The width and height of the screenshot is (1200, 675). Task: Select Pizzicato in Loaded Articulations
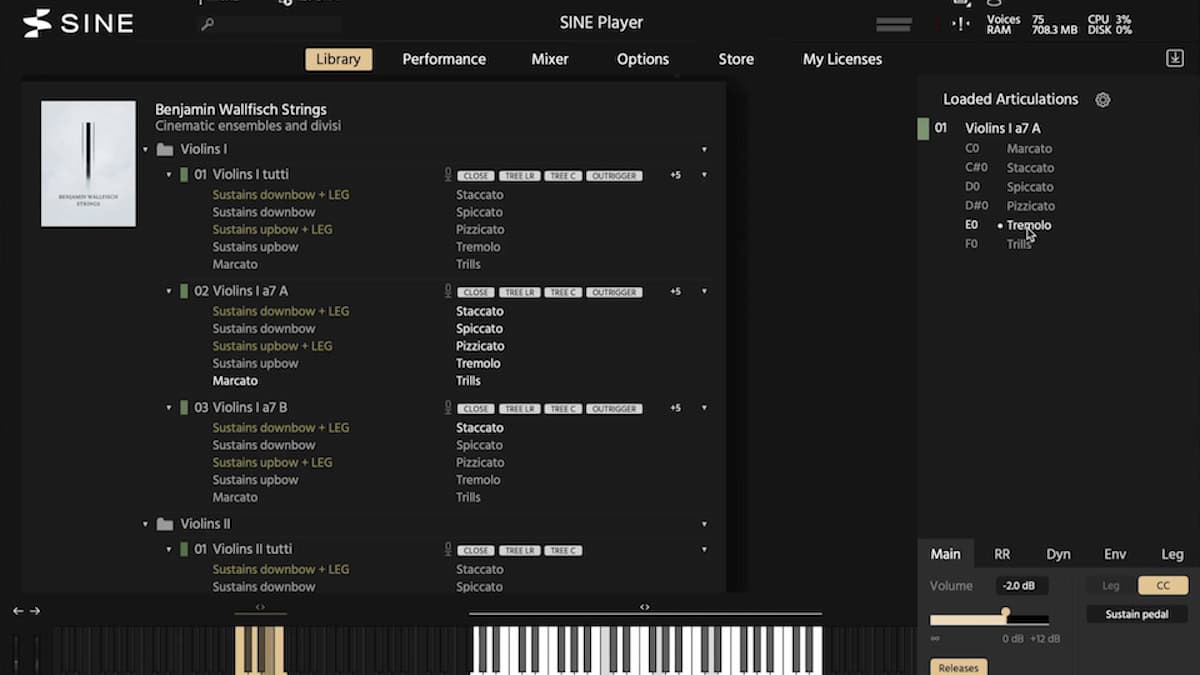(x=1030, y=206)
